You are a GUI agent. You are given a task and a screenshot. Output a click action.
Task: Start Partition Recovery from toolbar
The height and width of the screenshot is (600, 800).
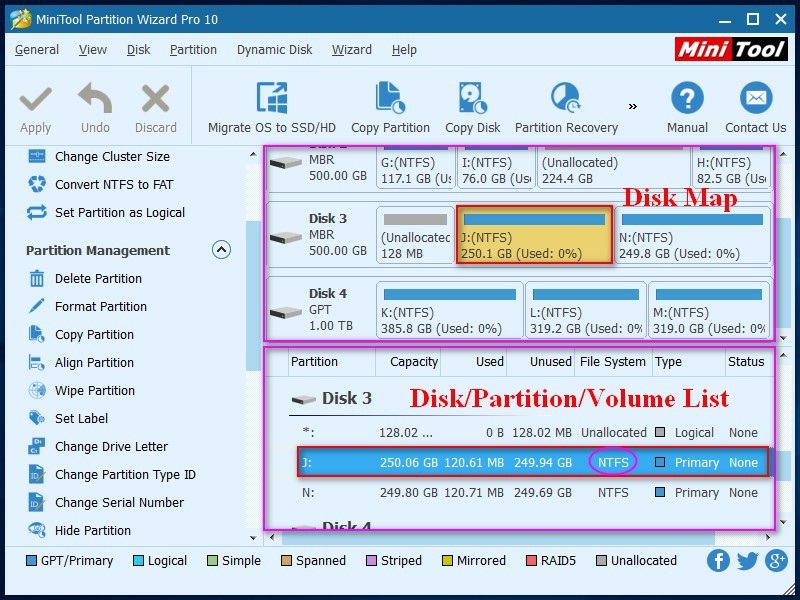(x=566, y=108)
